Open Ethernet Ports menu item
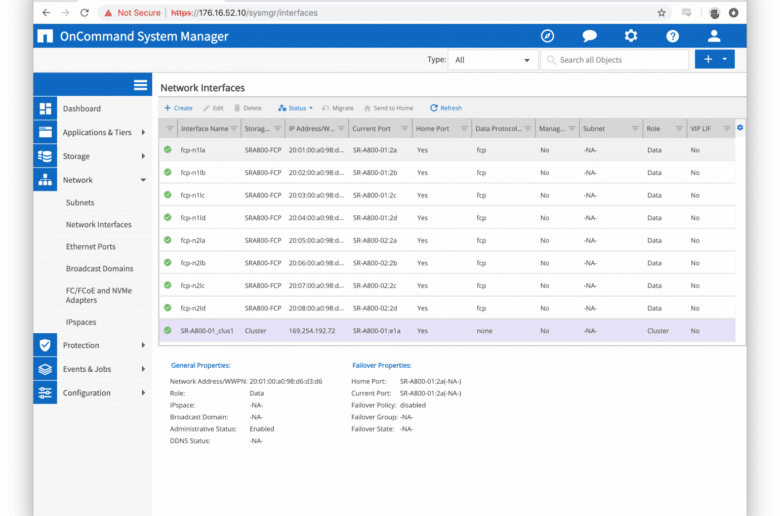This screenshot has width=780, height=516. pos(91,246)
